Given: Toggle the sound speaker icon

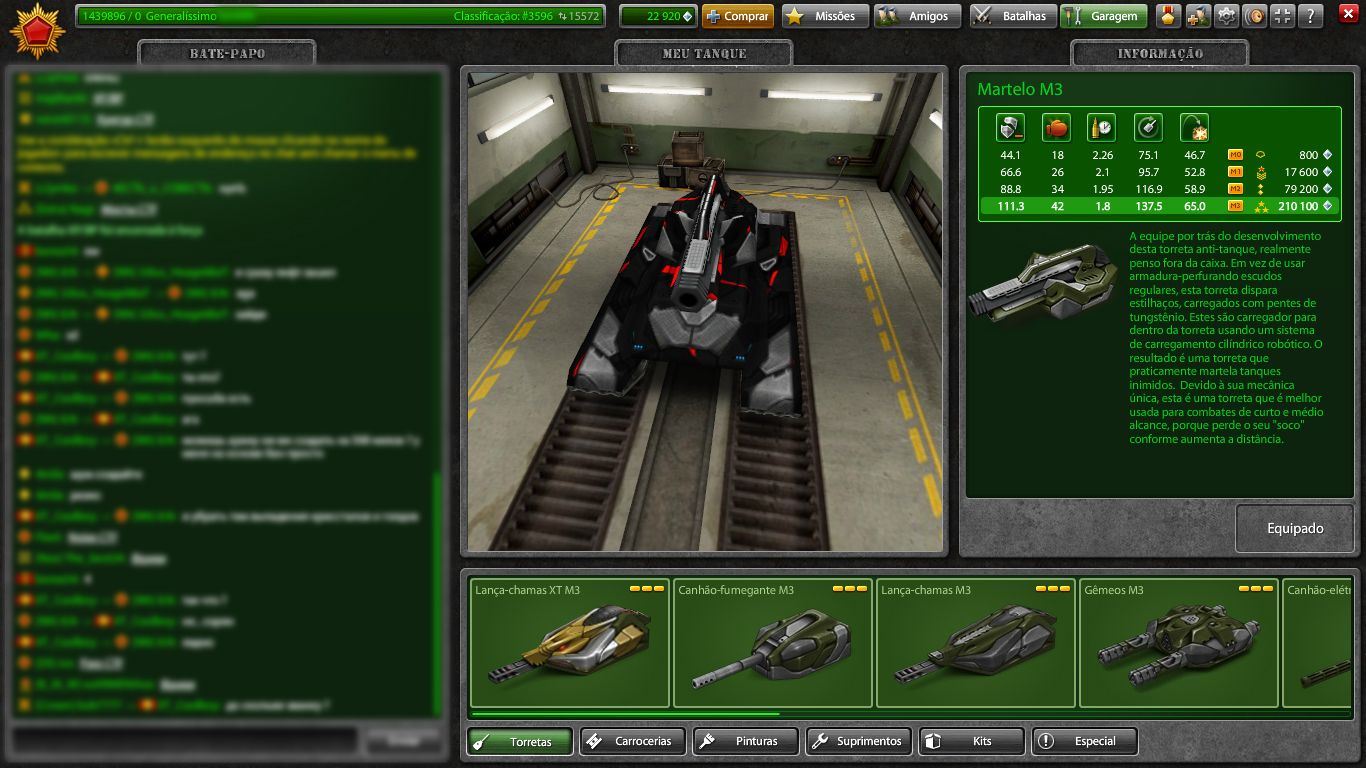Looking at the screenshot, I should [x=1254, y=16].
